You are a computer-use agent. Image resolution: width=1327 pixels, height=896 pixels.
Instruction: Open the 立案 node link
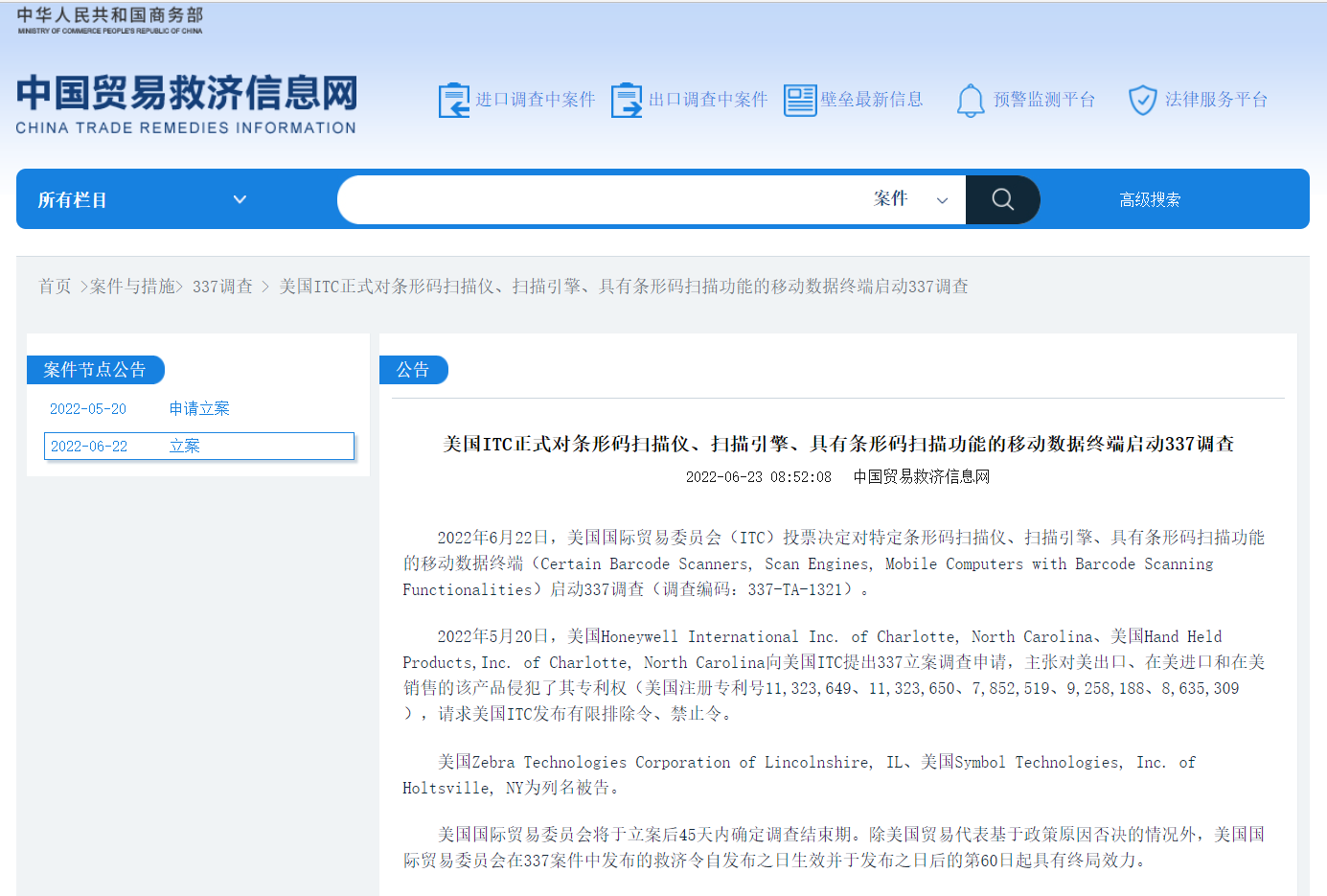(x=185, y=447)
